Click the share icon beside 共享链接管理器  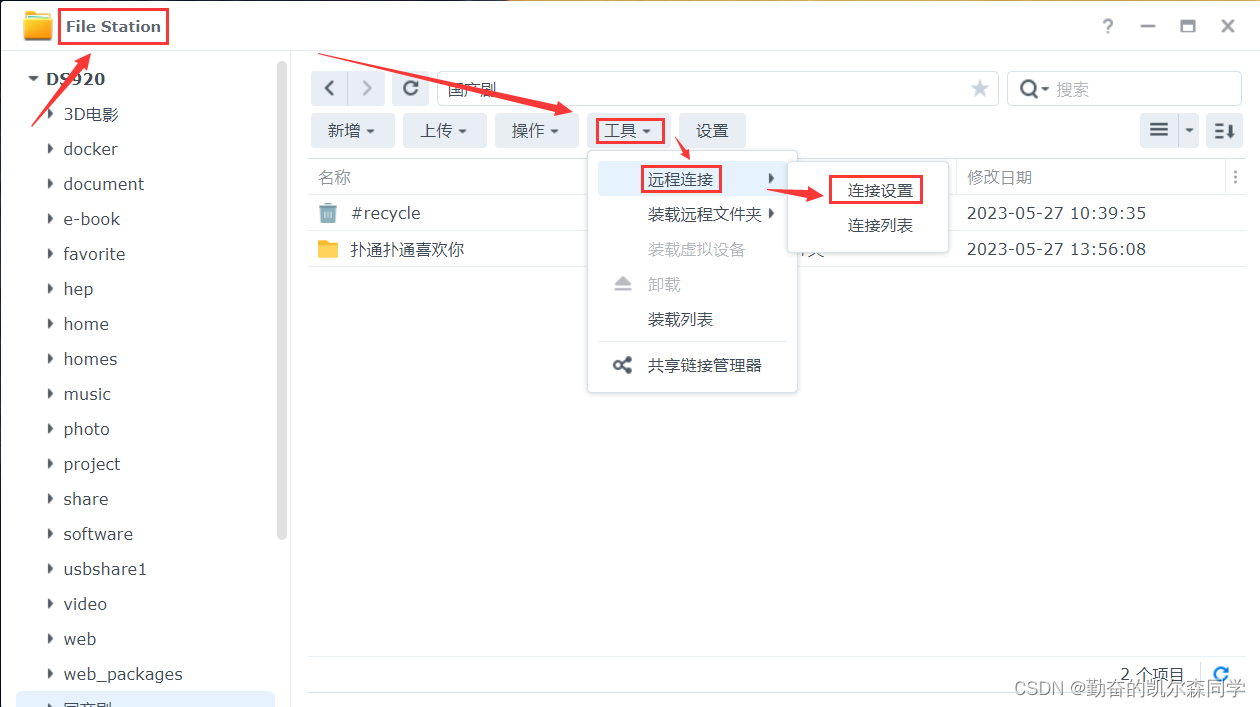click(x=622, y=364)
